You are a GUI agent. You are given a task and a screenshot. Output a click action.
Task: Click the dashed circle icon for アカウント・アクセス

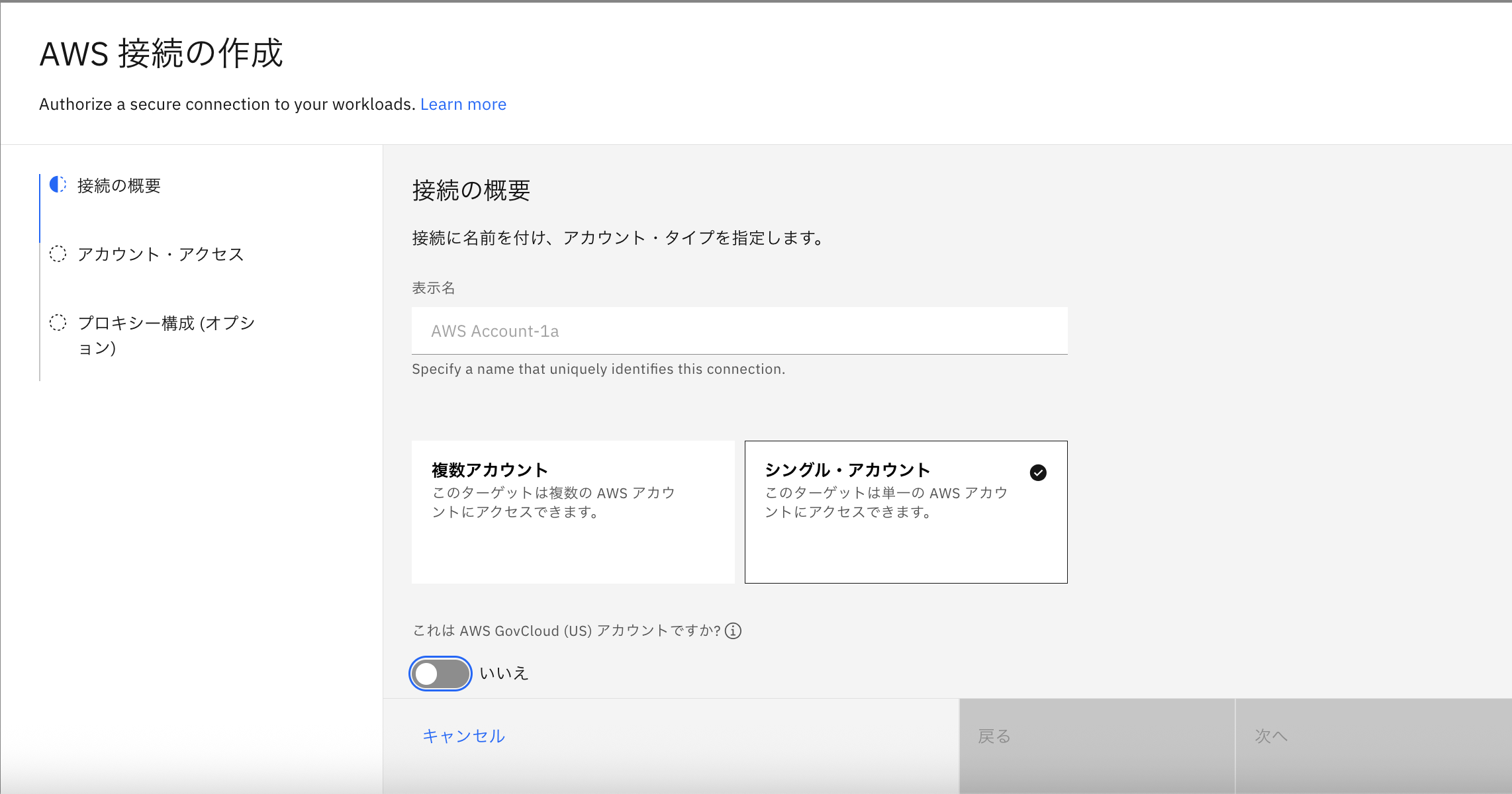pyautogui.click(x=58, y=254)
